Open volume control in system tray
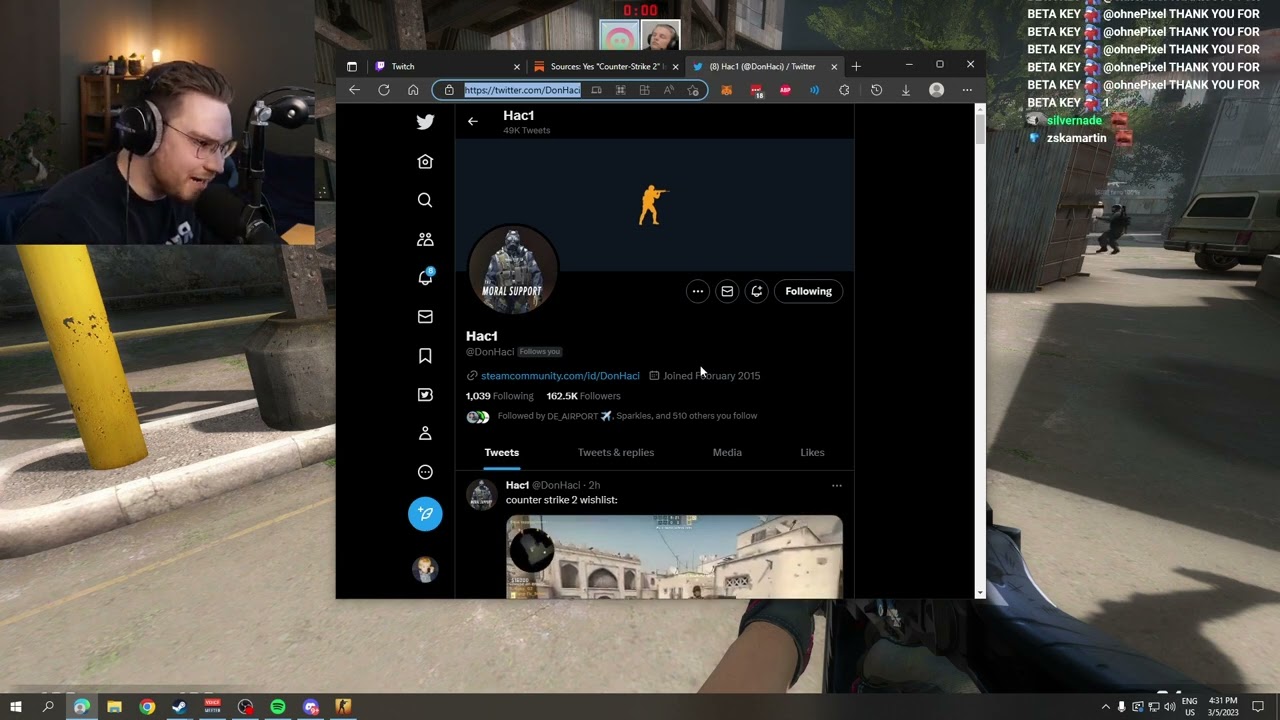 click(x=1170, y=707)
